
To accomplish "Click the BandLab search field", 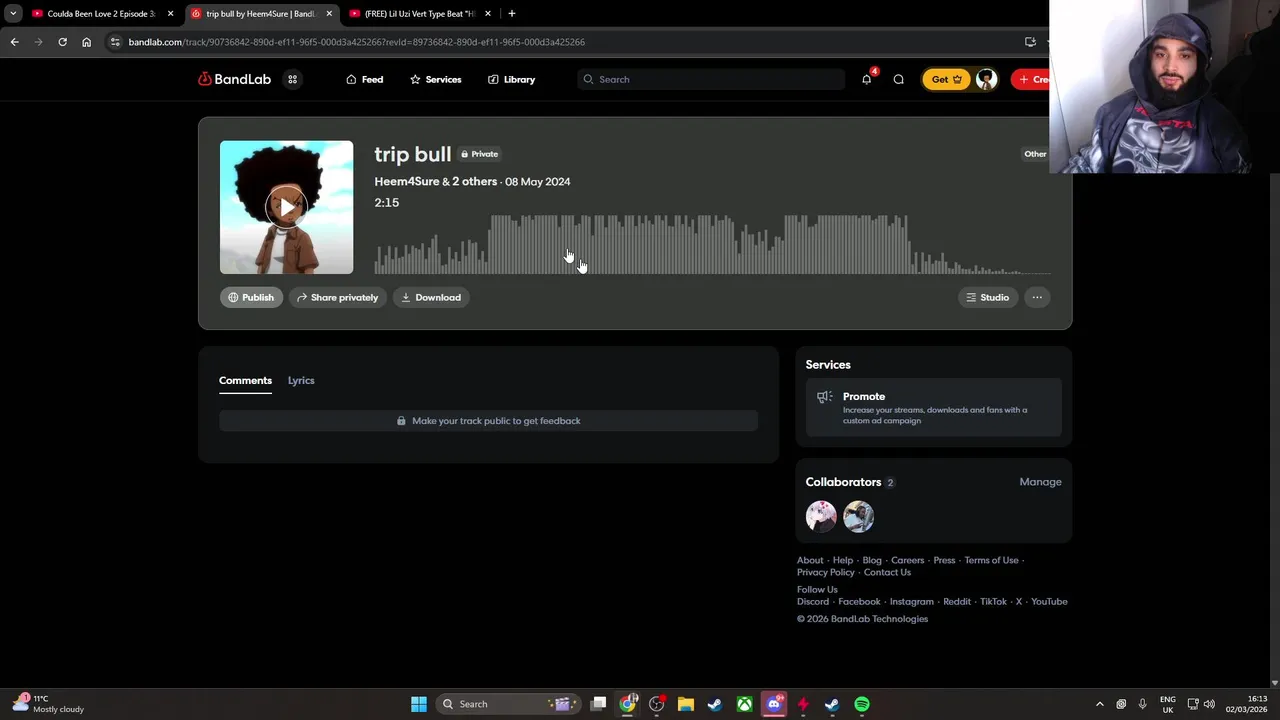I will [711, 79].
